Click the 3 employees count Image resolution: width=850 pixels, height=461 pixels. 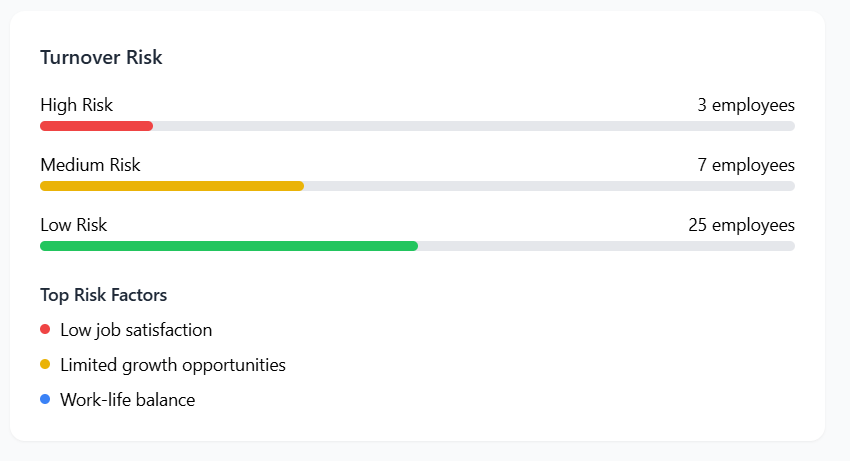tap(746, 105)
